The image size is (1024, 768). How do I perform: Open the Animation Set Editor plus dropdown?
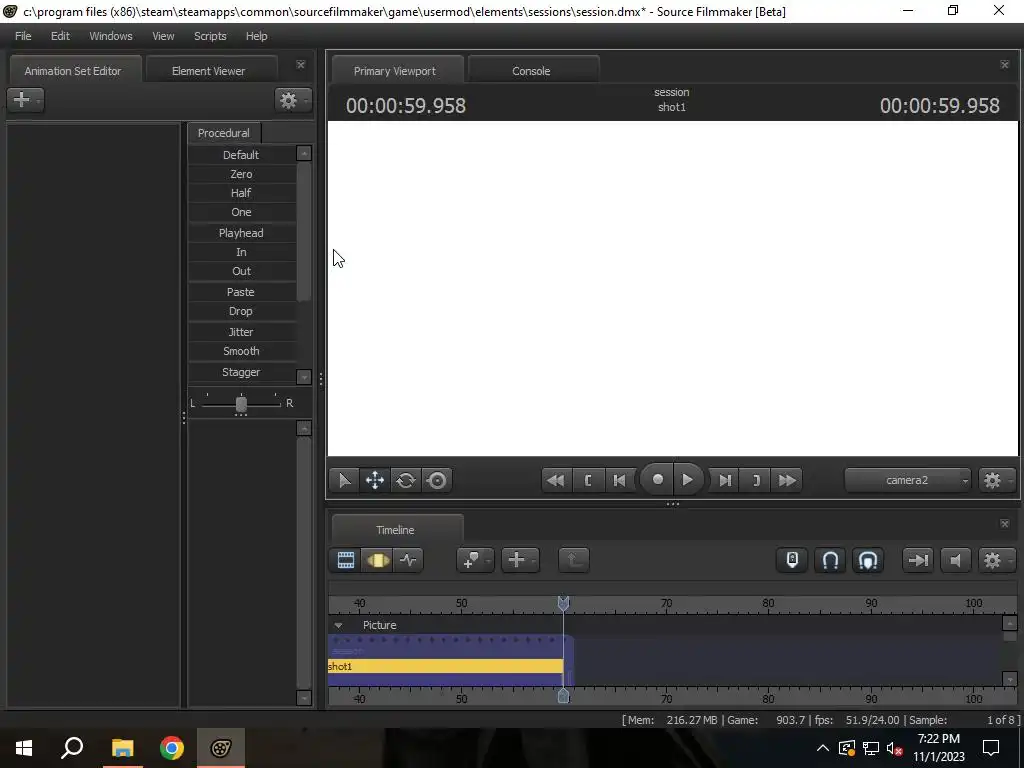tap(25, 100)
